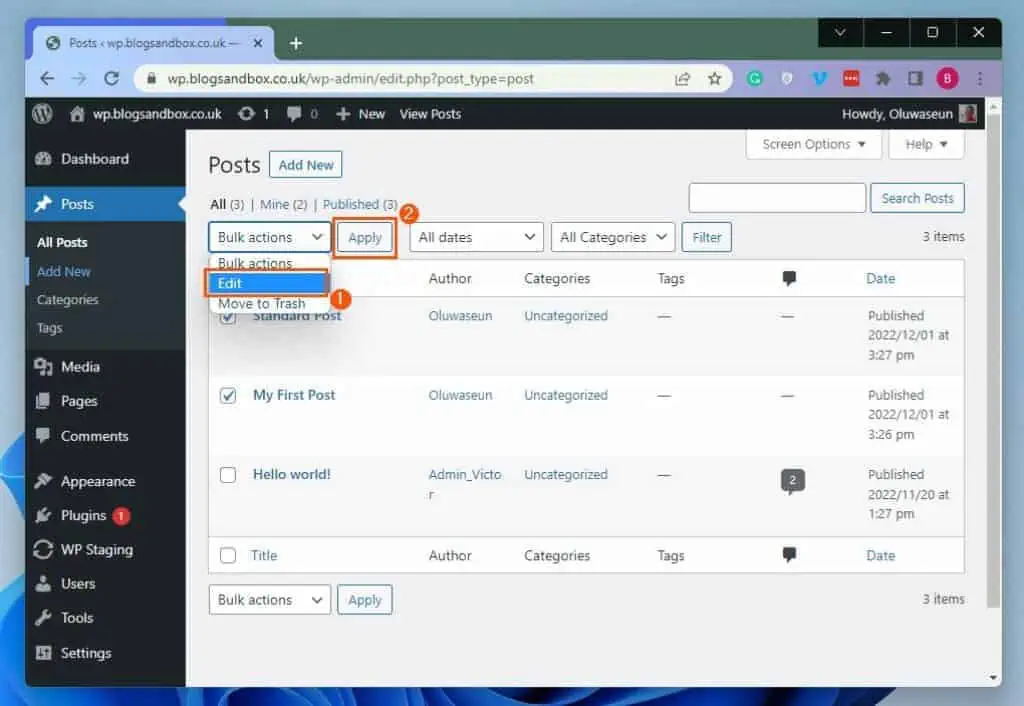Open Add New in Posts submenu

tap(63, 271)
